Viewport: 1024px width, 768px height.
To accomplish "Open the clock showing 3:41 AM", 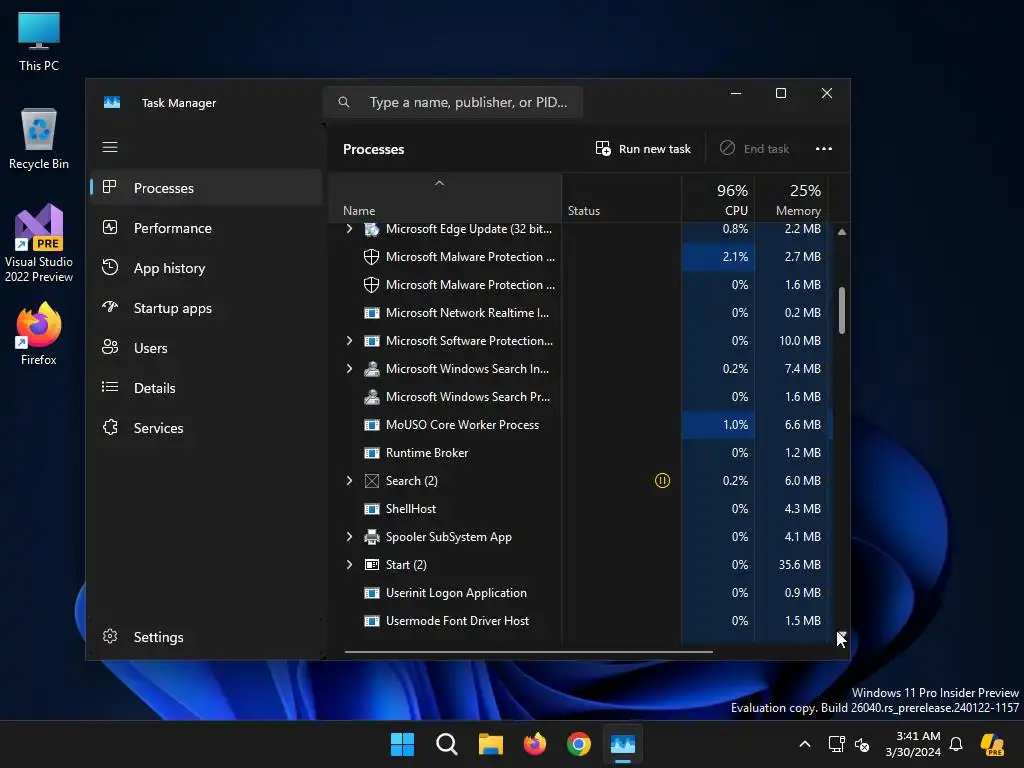I will click(913, 744).
